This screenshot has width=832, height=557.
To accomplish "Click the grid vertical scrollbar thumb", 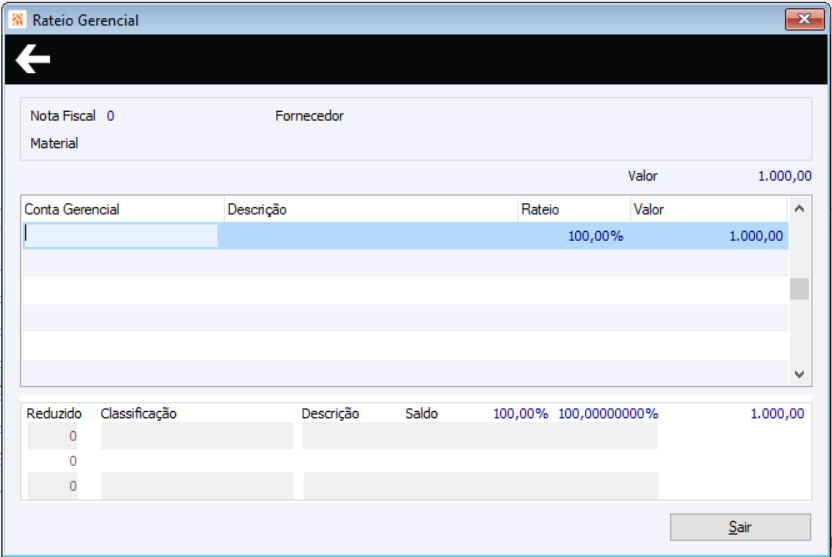I will tap(800, 289).
